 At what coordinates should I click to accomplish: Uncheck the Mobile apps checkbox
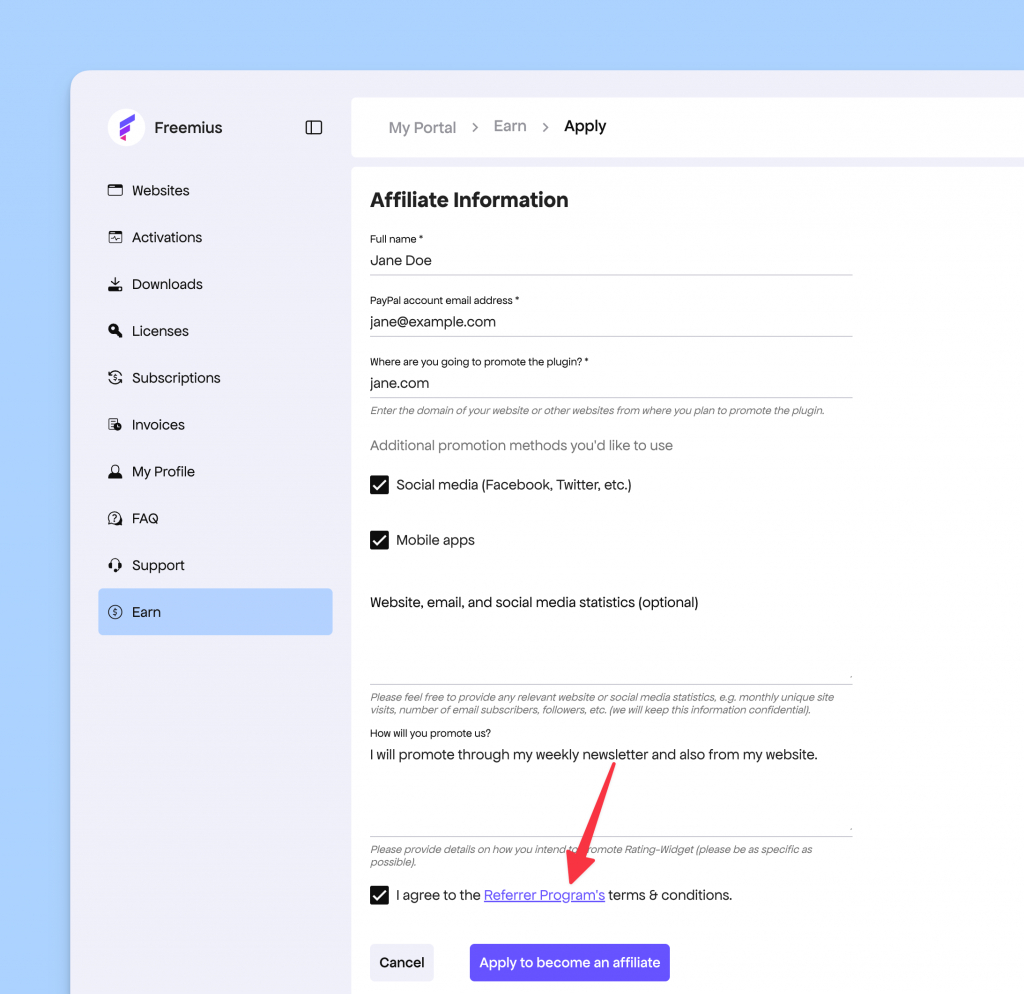pyautogui.click(x=379, y=540)
